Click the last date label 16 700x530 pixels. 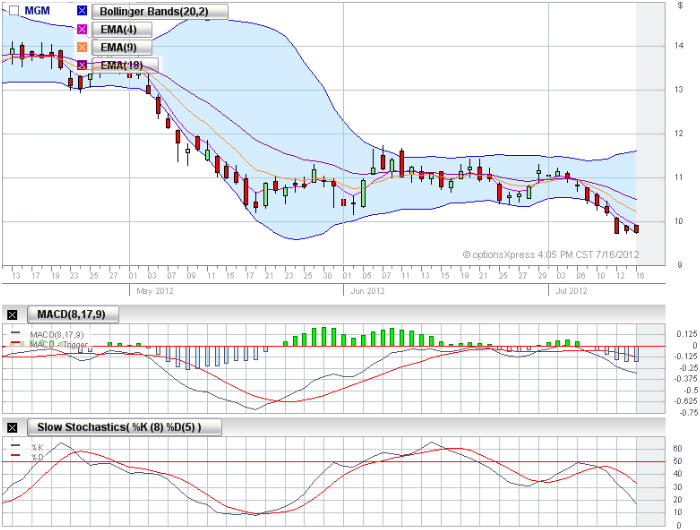(x=640, y=275)
